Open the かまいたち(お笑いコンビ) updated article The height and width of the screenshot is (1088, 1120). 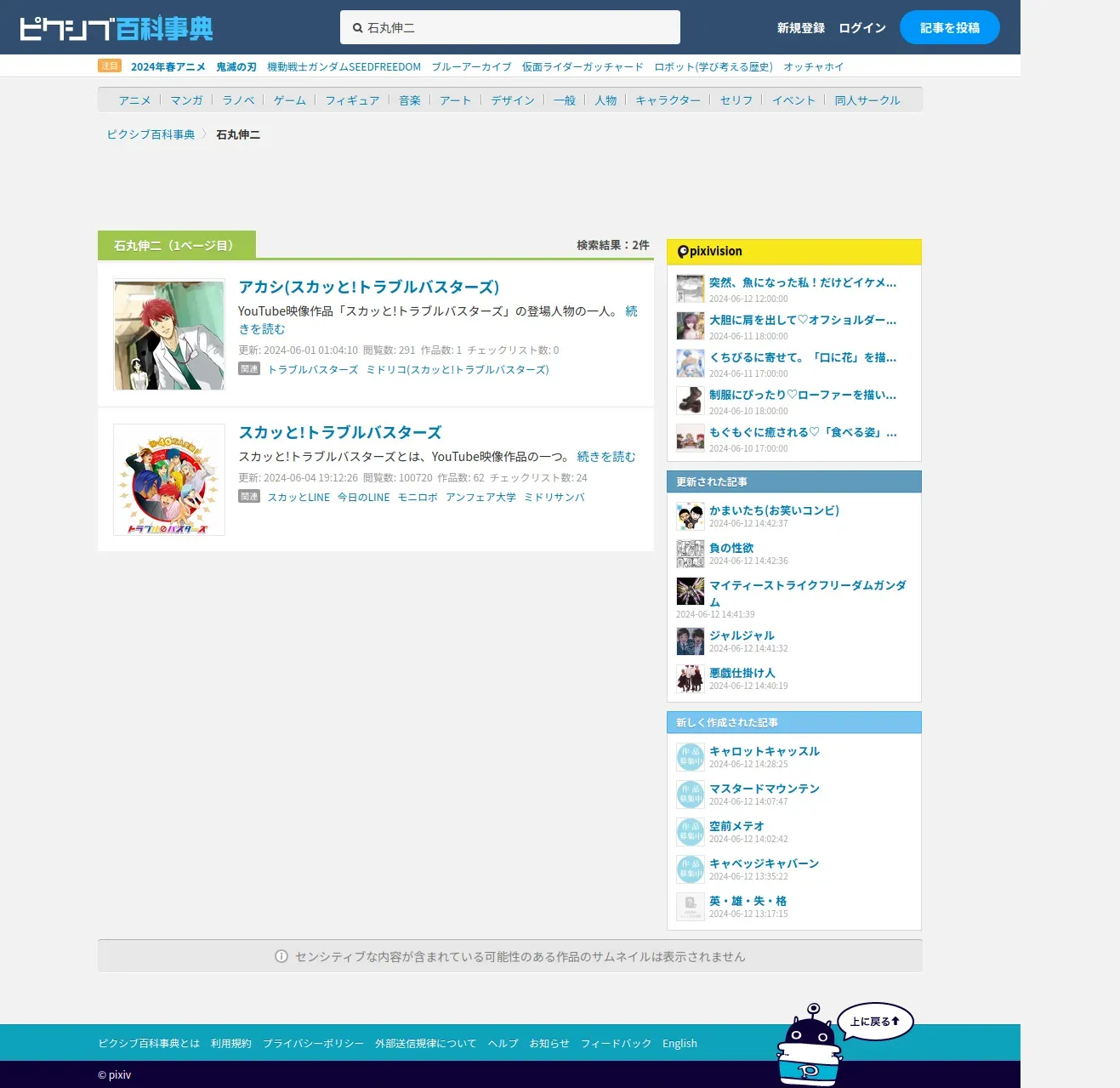coord(775,510)
